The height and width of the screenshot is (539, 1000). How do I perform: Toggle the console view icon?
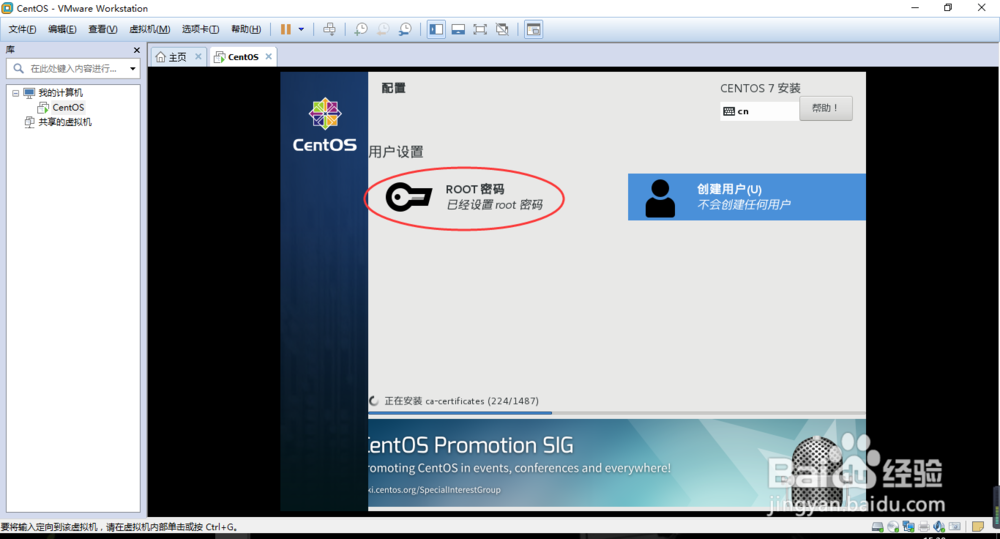pyautogui.click(x=533, y=29)
